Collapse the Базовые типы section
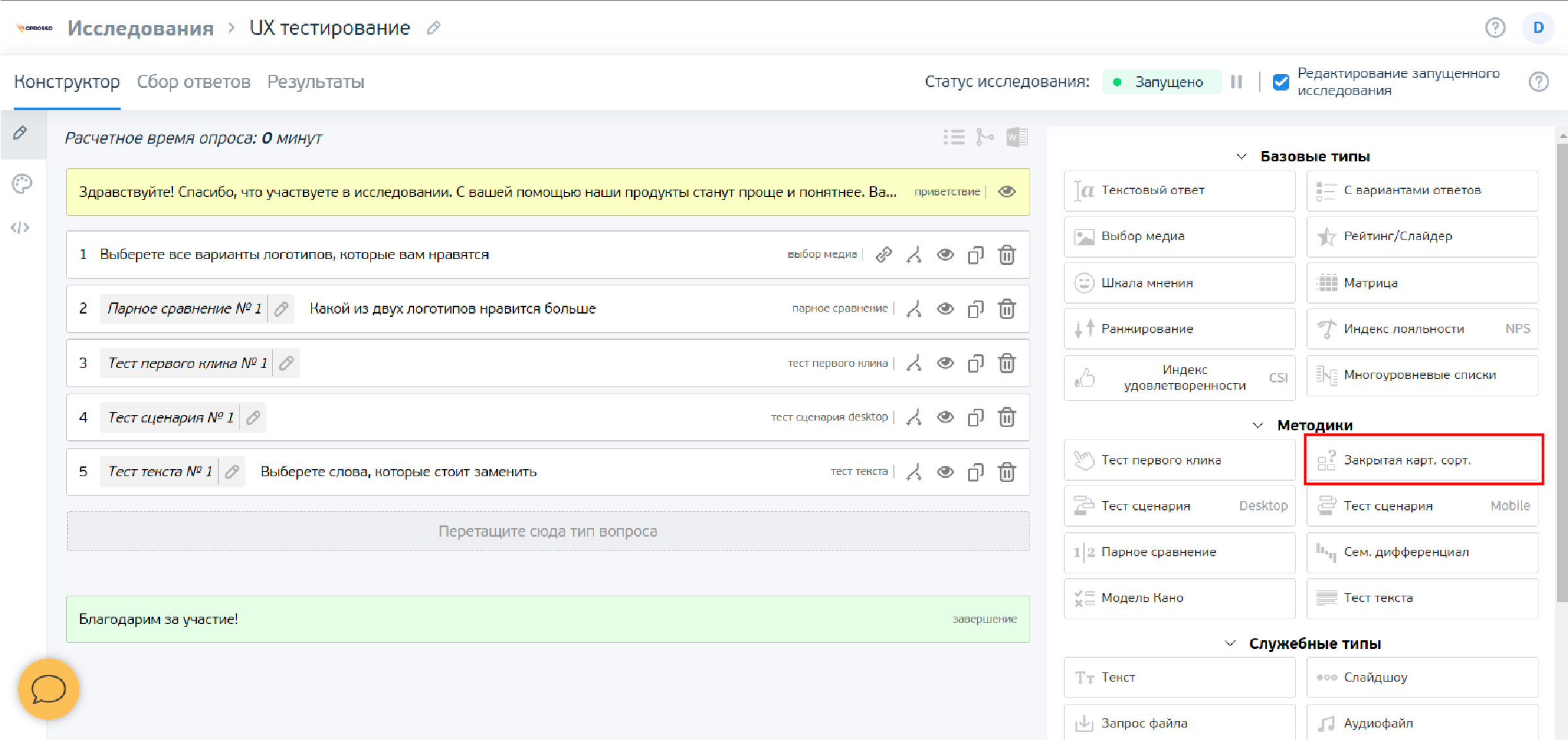1568x740 pixels. [x=1241, y=156]
